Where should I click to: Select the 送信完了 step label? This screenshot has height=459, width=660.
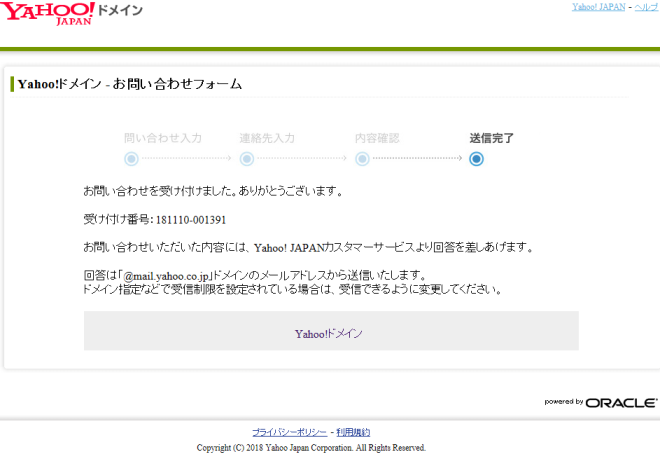coord(492,138)
